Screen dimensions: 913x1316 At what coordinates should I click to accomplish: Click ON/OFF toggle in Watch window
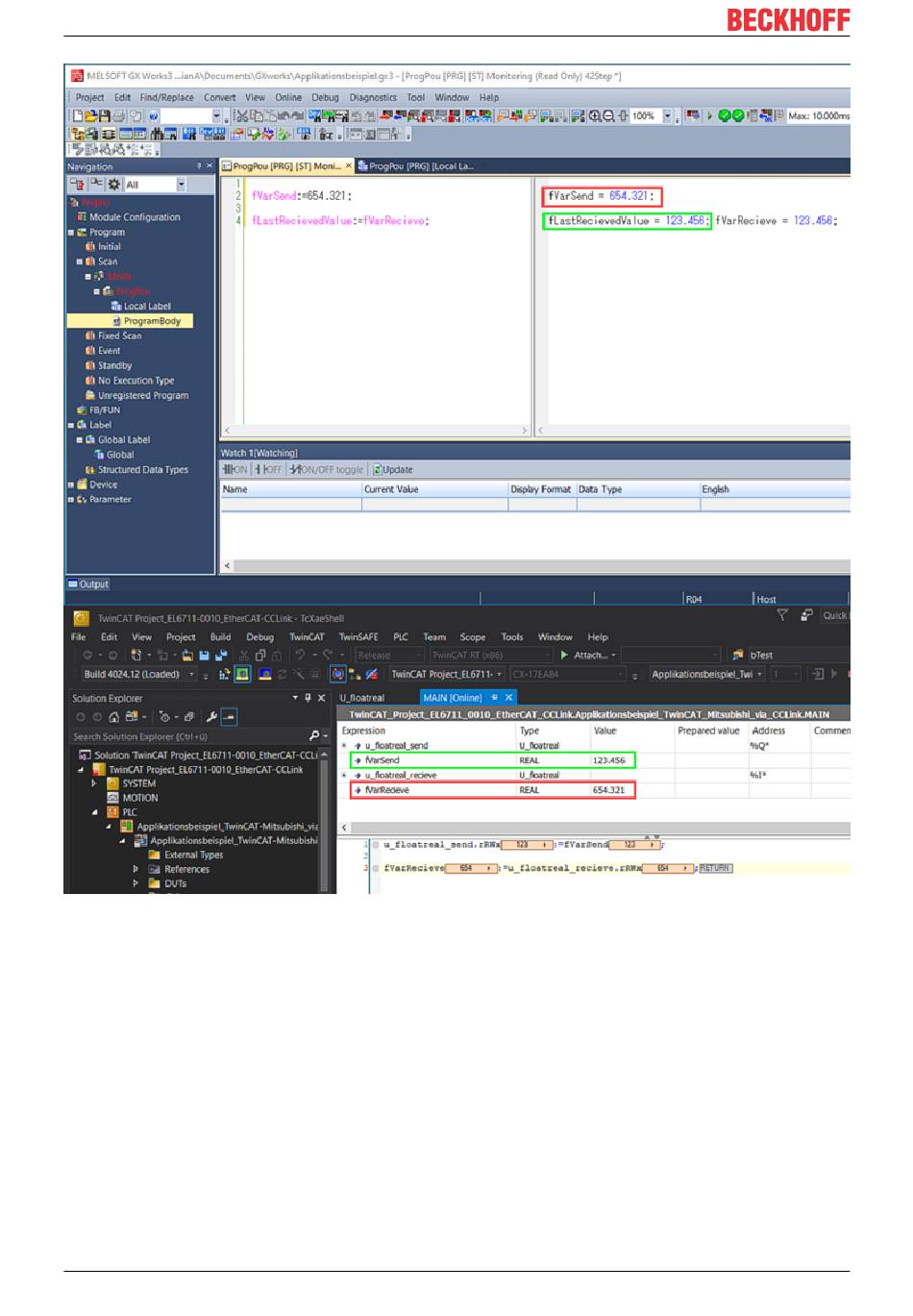(x=327, y=469)
